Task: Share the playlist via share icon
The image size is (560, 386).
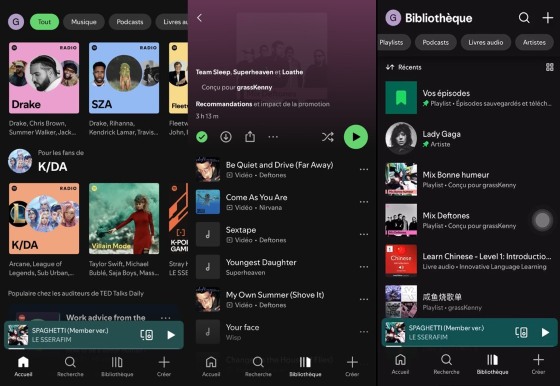Action: click(250, 137)
